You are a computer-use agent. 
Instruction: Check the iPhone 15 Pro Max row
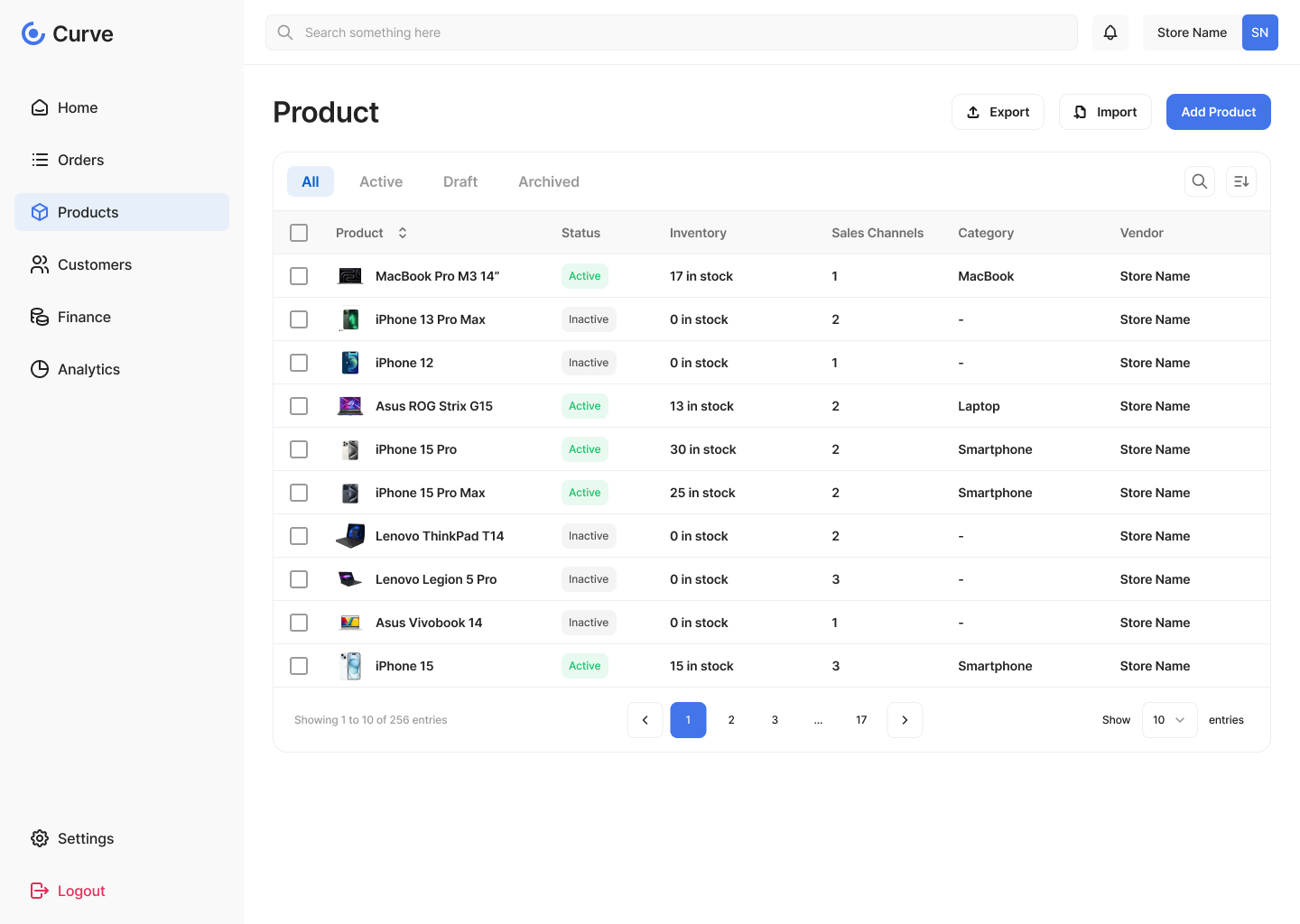(x=299, y=493)
